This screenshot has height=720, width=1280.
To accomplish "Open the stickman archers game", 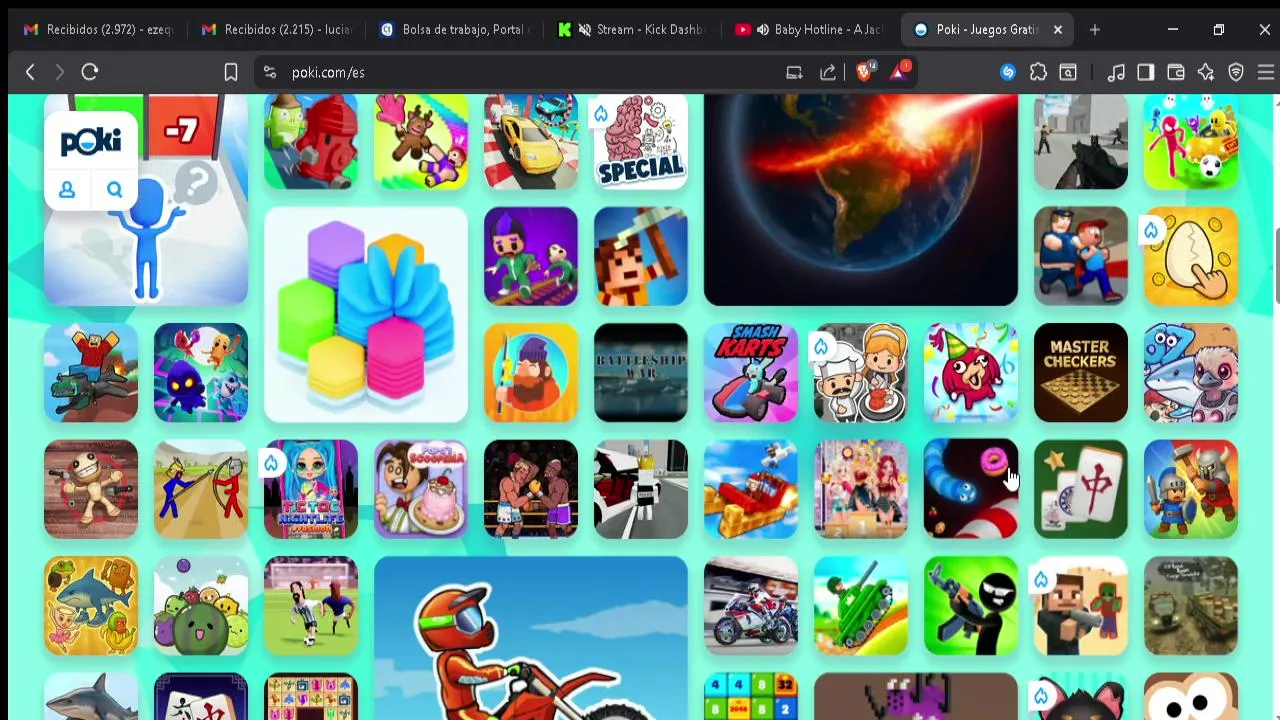I will 201,489.
